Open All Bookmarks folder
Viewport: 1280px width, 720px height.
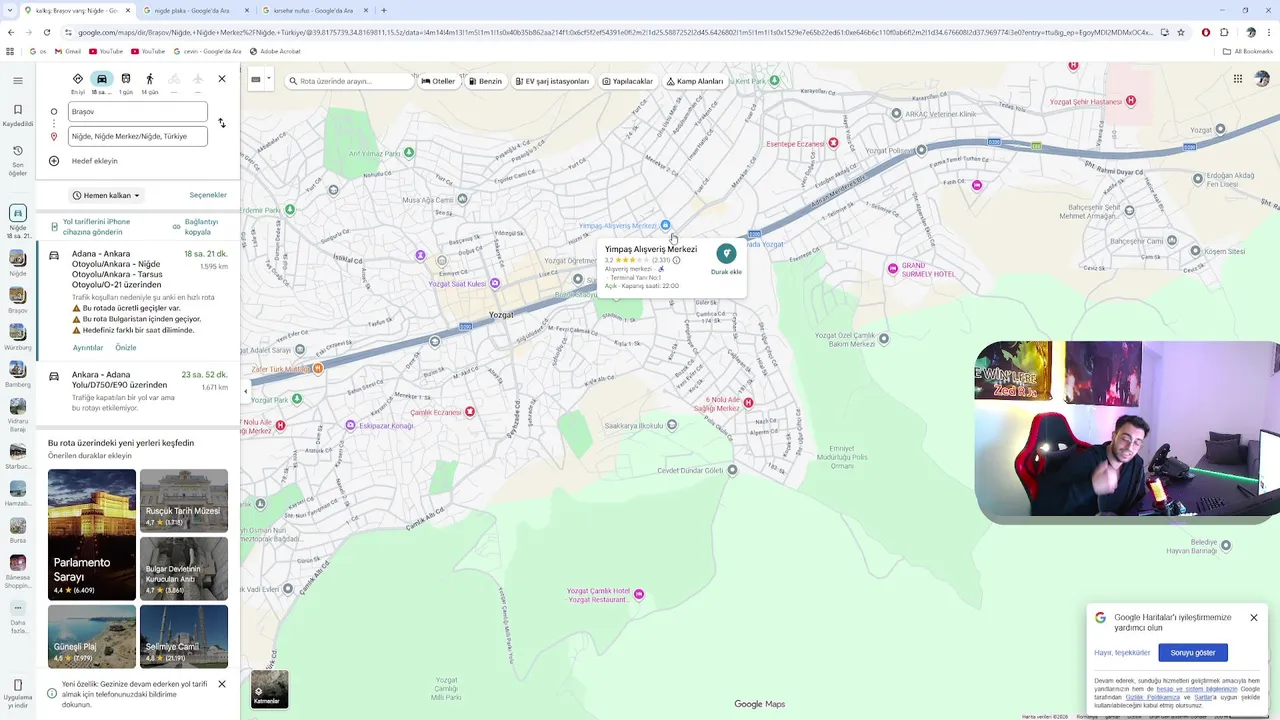1248,51
